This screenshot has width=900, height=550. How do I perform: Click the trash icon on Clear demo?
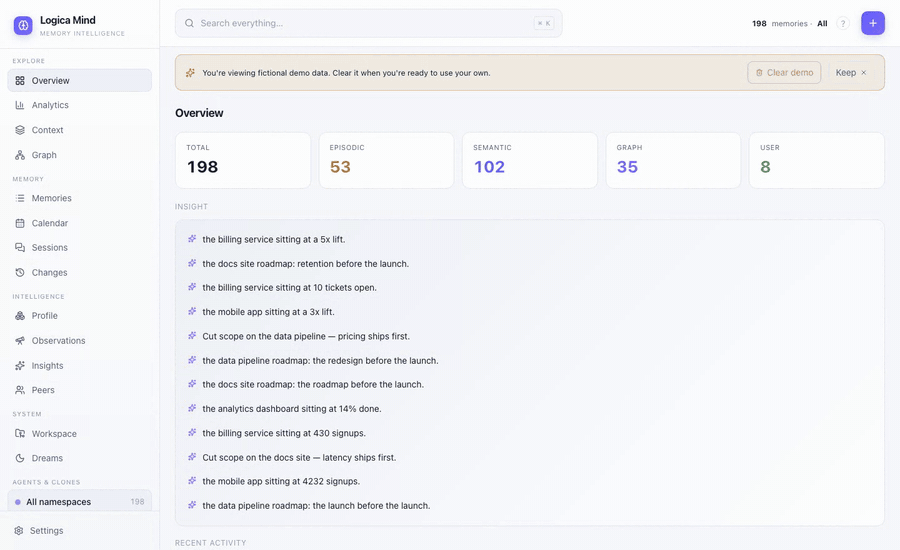click(x=759, y=73)
